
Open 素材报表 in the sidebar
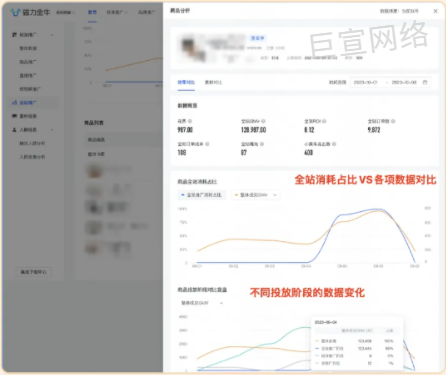pos(28,116)
